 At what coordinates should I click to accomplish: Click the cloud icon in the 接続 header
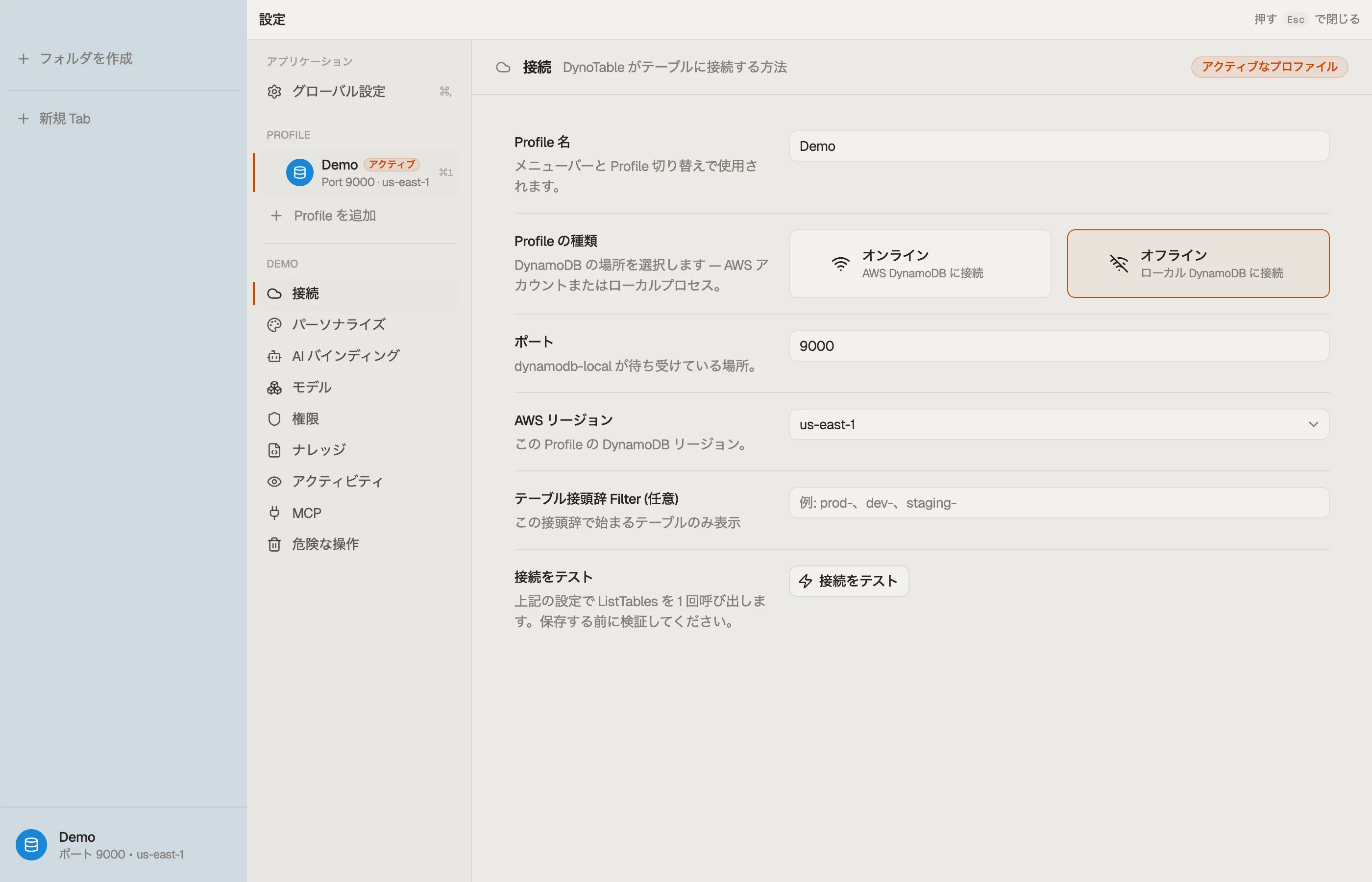[x=503, y=68]
